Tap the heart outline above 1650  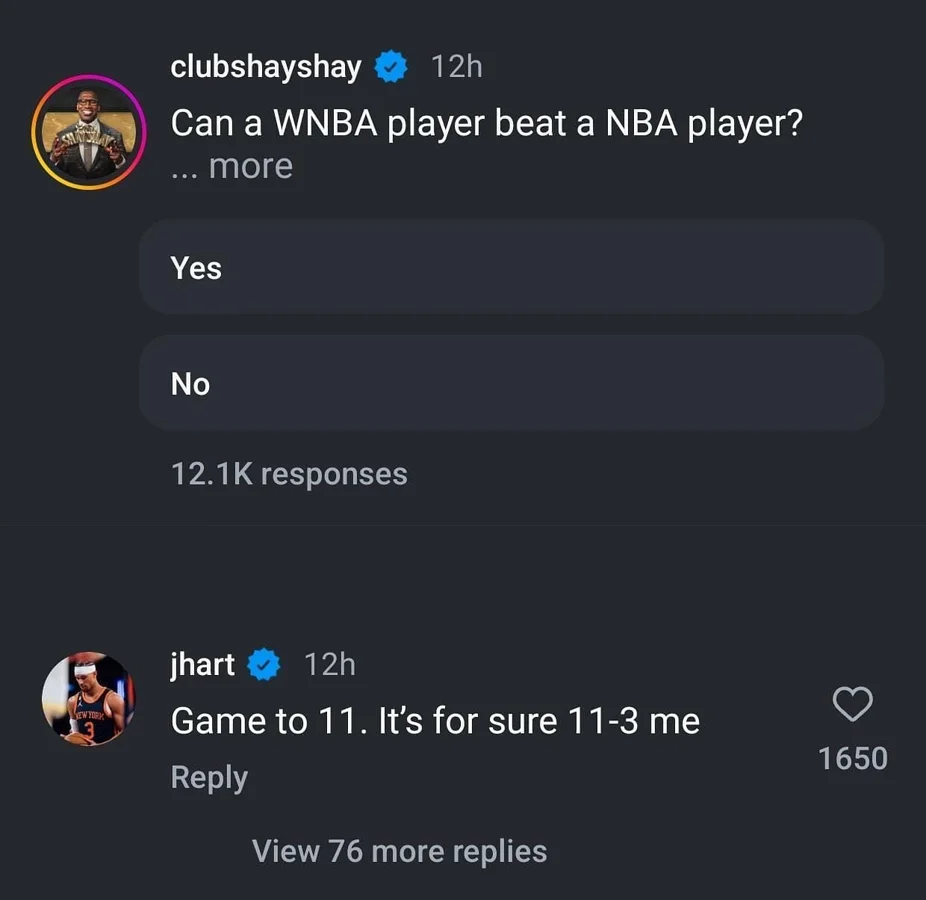pyautogui.click(x=852, y=705)
